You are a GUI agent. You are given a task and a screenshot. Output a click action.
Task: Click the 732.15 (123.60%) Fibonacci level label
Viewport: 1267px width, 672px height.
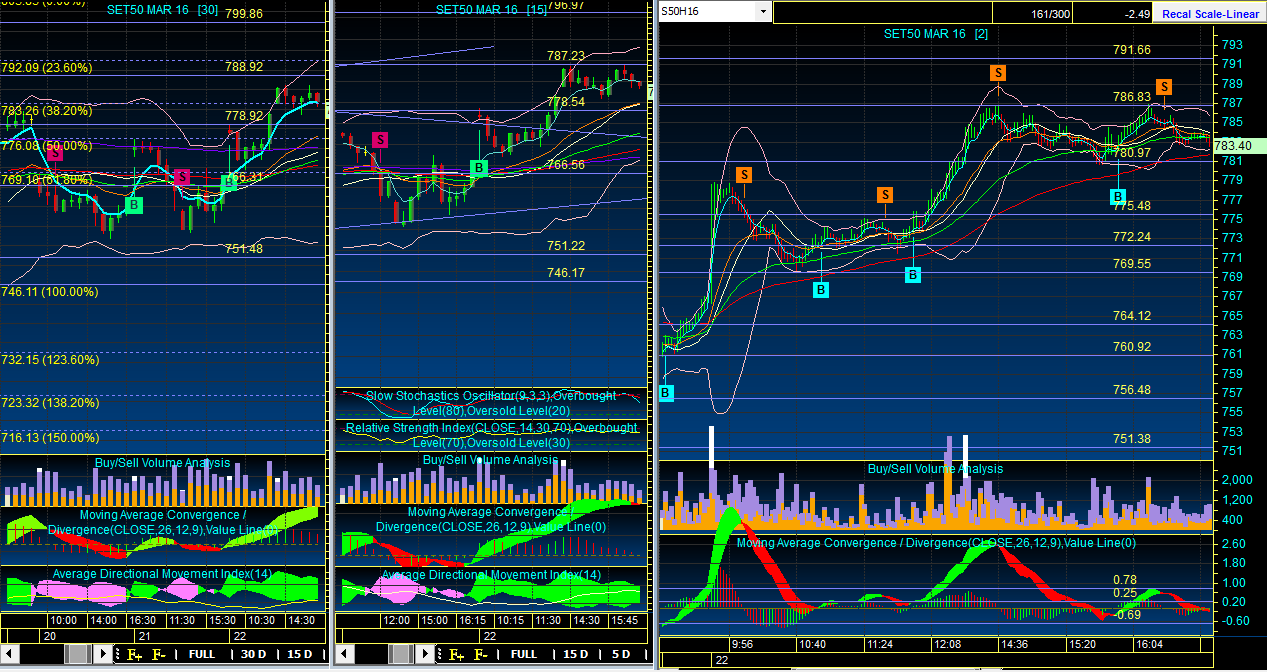(50, 360)
